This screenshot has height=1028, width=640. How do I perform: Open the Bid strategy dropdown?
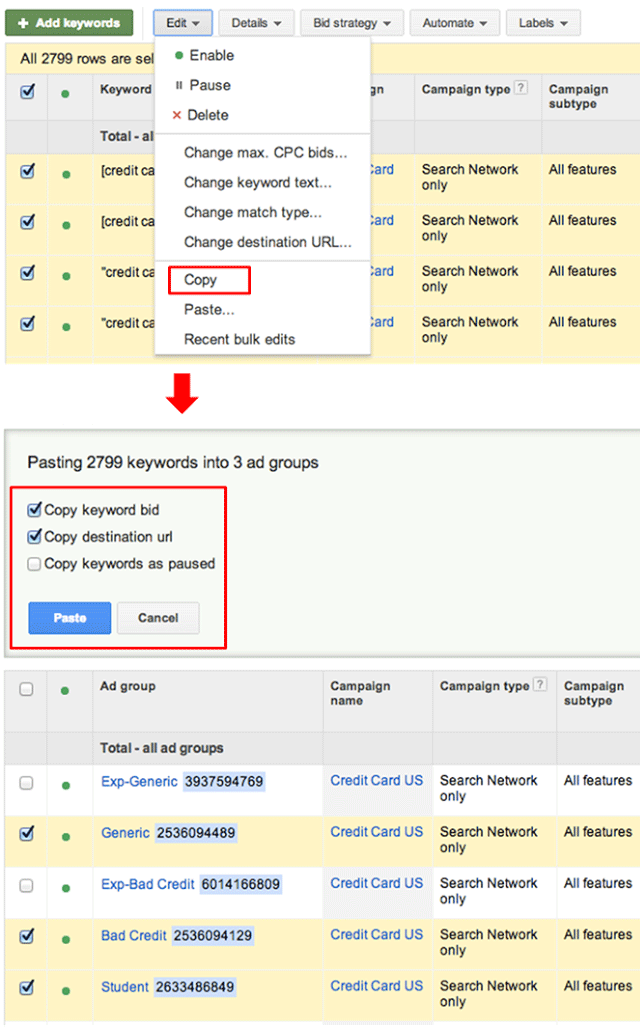351,22
